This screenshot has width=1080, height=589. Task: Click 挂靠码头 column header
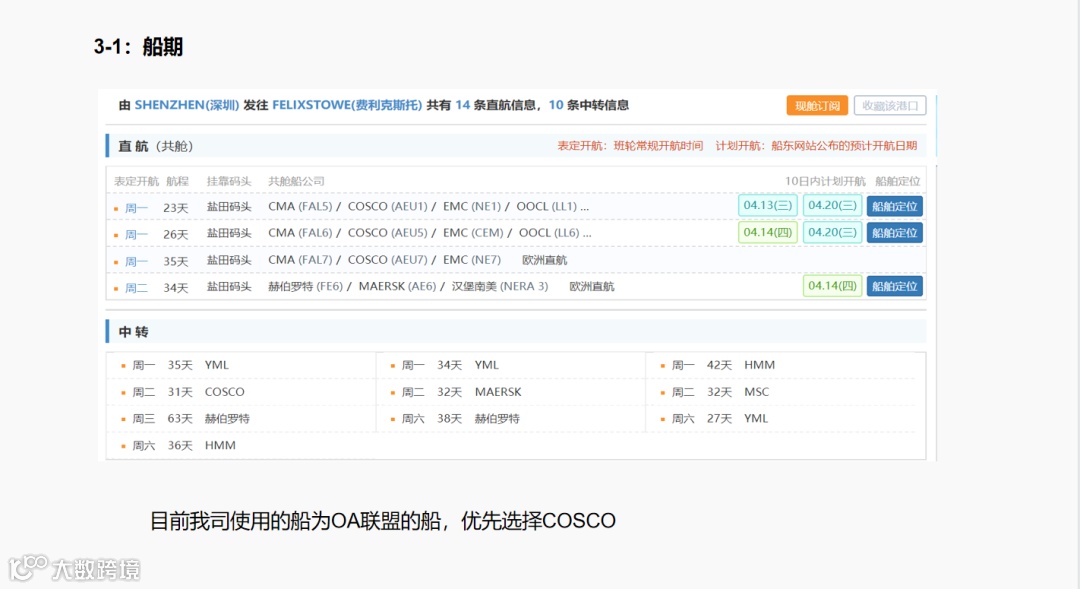229,181
